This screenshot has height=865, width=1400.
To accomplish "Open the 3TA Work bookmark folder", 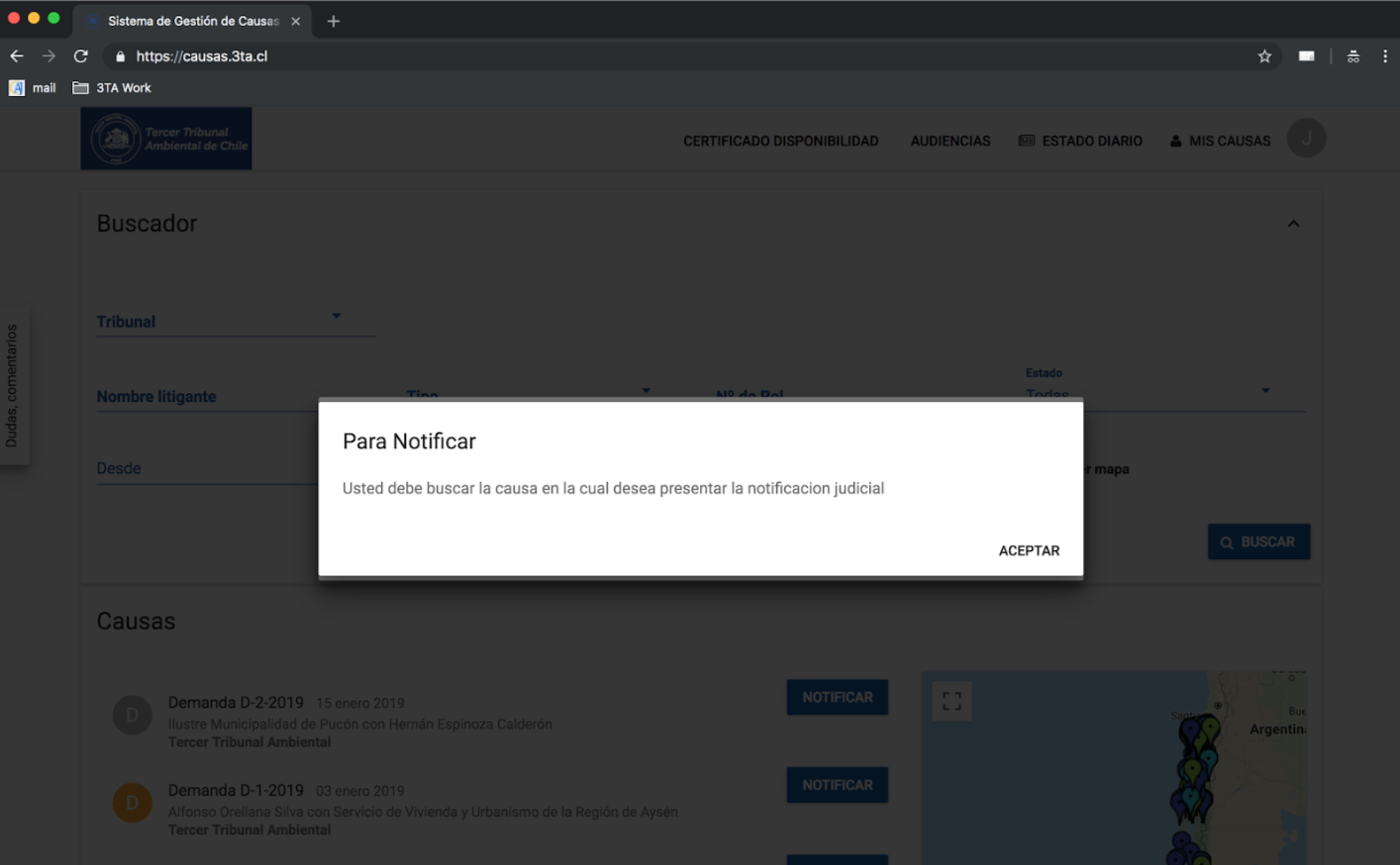I will coord(112,88).
